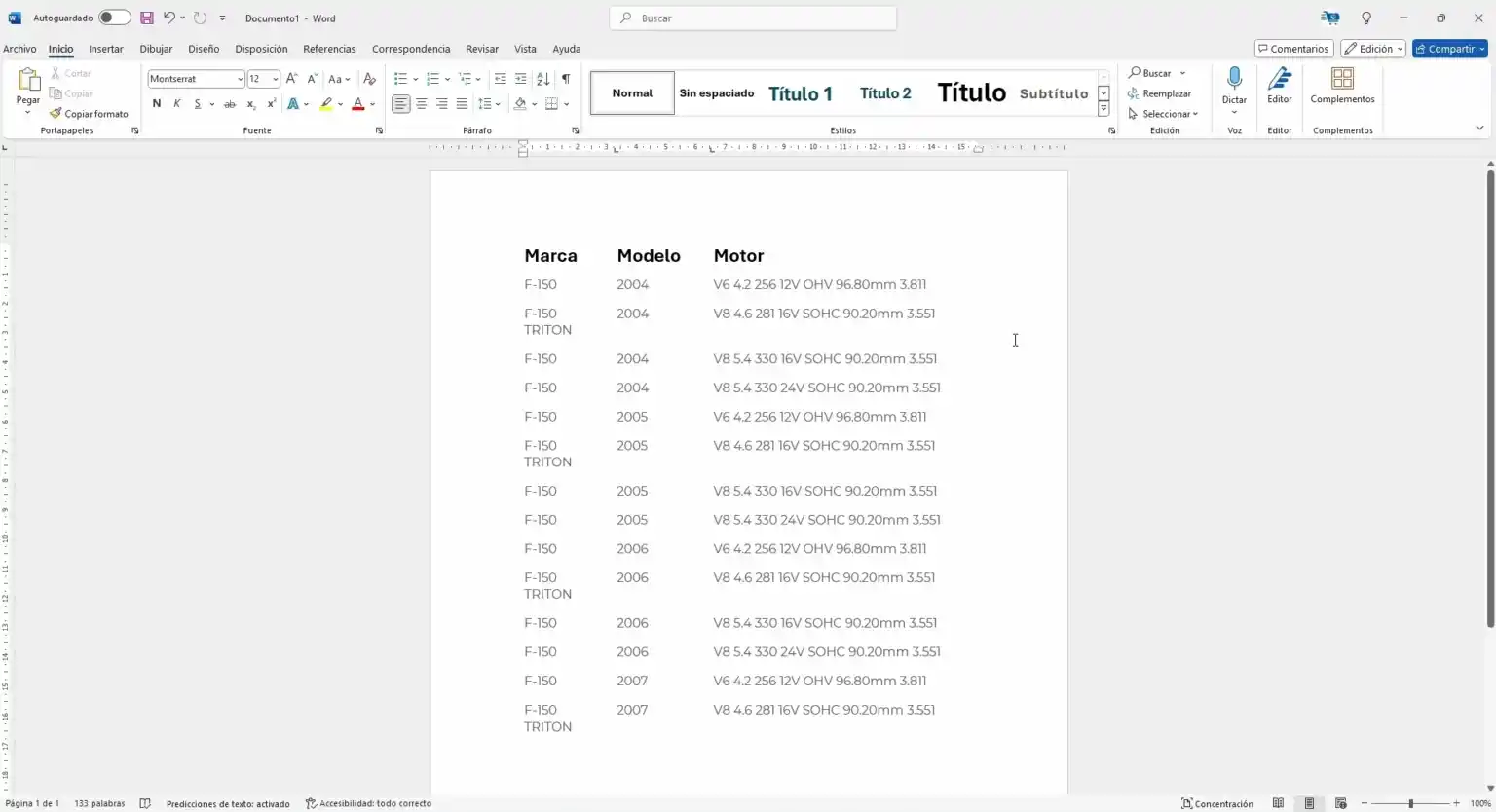Center the text
The height and width of the screenshot is (812, 1496).
[422, 104]
